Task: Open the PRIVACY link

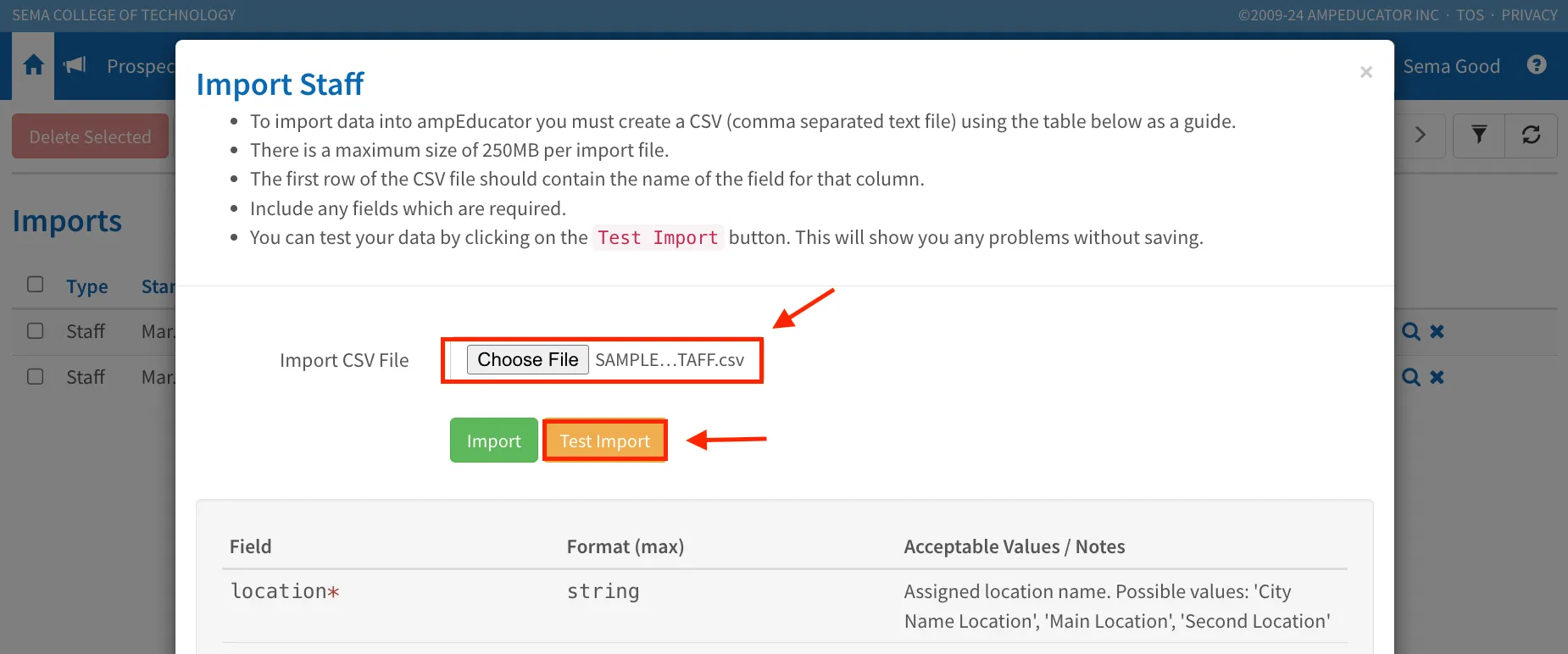Action: pyautogui.click(x=1529, y=15)
